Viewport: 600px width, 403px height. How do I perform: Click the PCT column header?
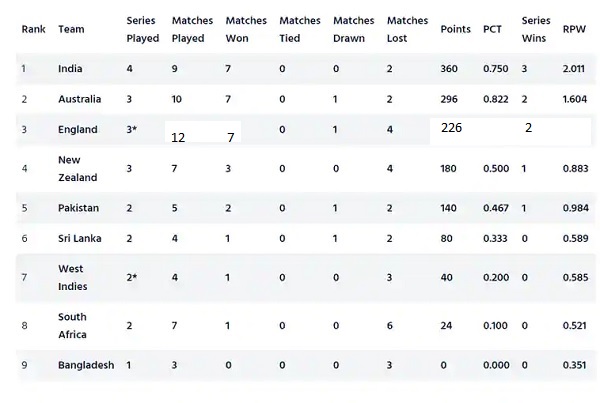click(492, 29)
